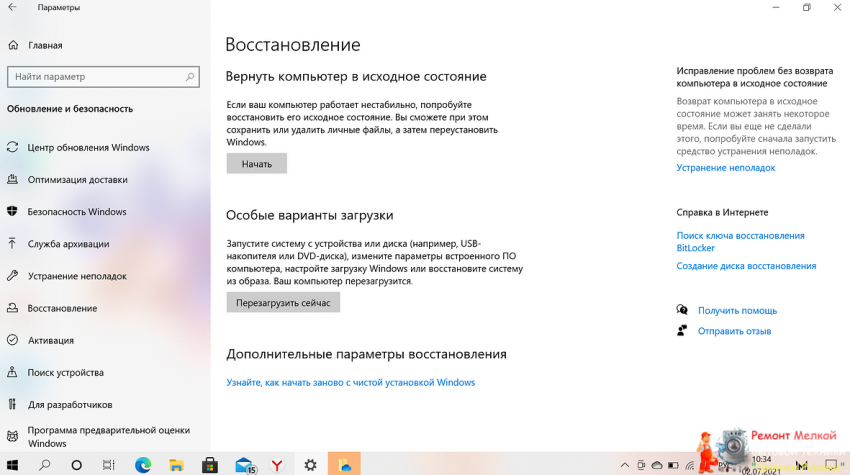
Task: Click the Home (Главная) icon in sidebar
Action: 13,45
